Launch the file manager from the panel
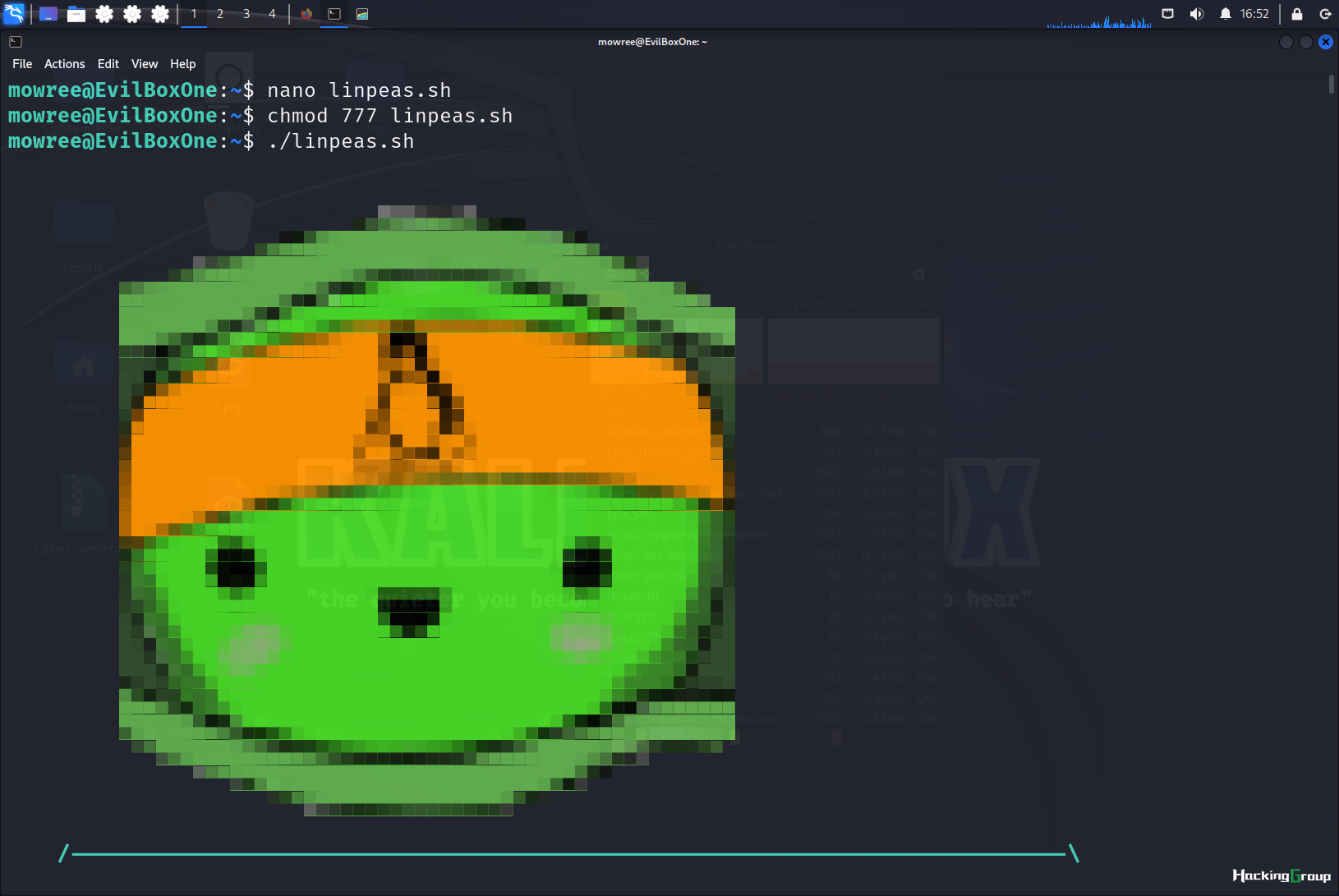1339x896 pixels. point(76,14)
